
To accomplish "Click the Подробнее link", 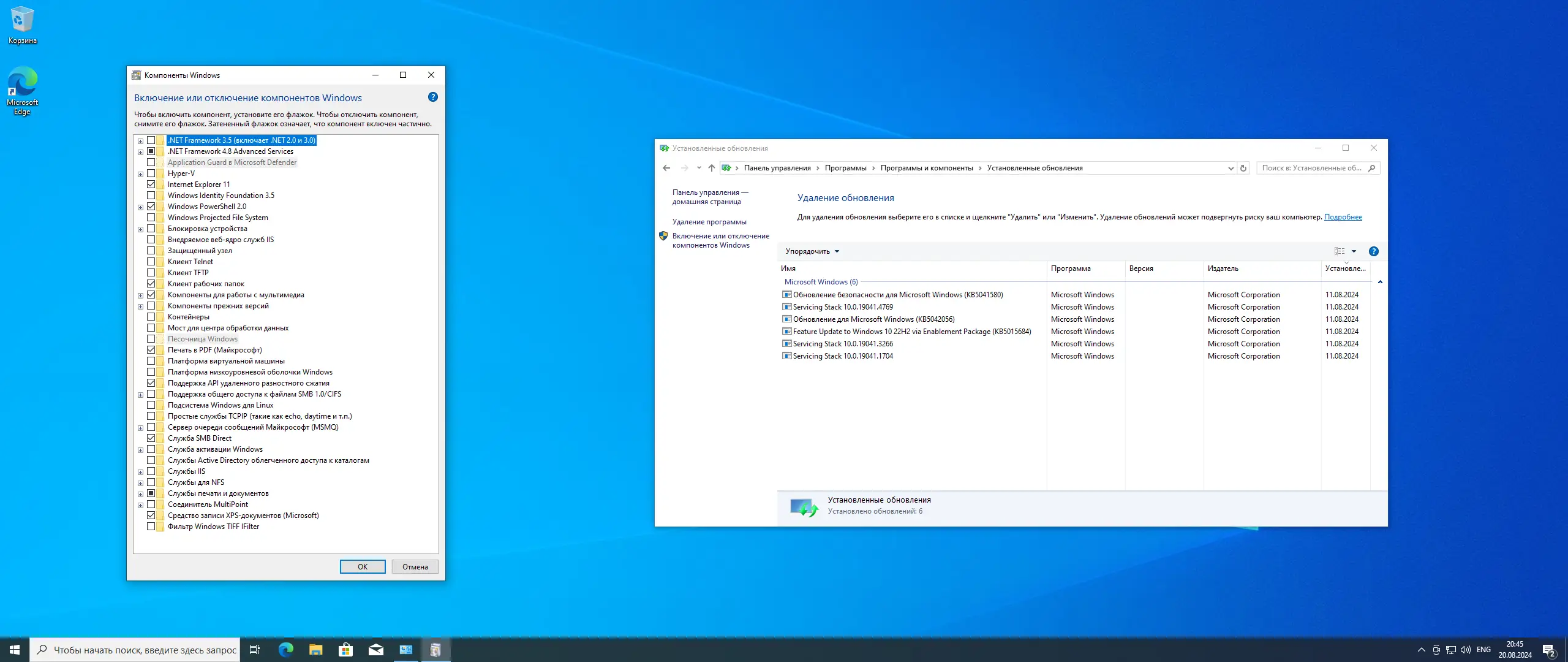I will pyautogui.click(x=1343, y=217).
